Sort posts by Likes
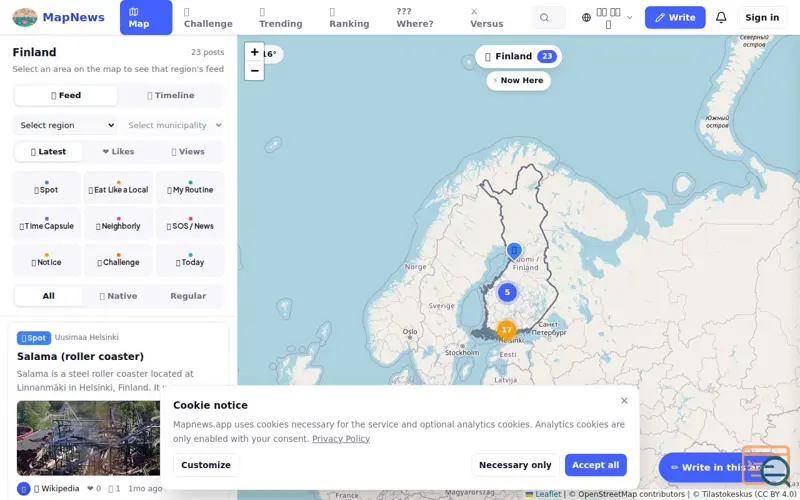Viewport: 800px width, 500px height. click(x=118, y=152)
